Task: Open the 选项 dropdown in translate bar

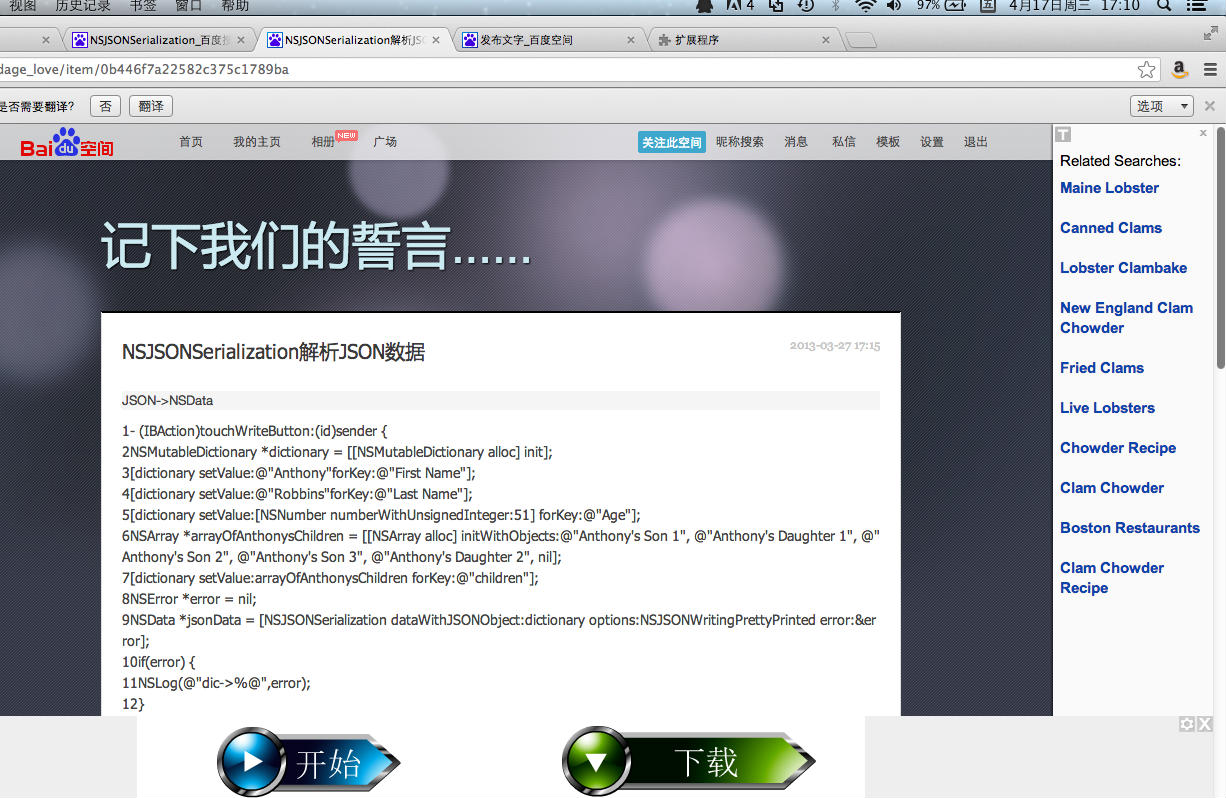Action: pyautogui.click(x=1163, y=106)
